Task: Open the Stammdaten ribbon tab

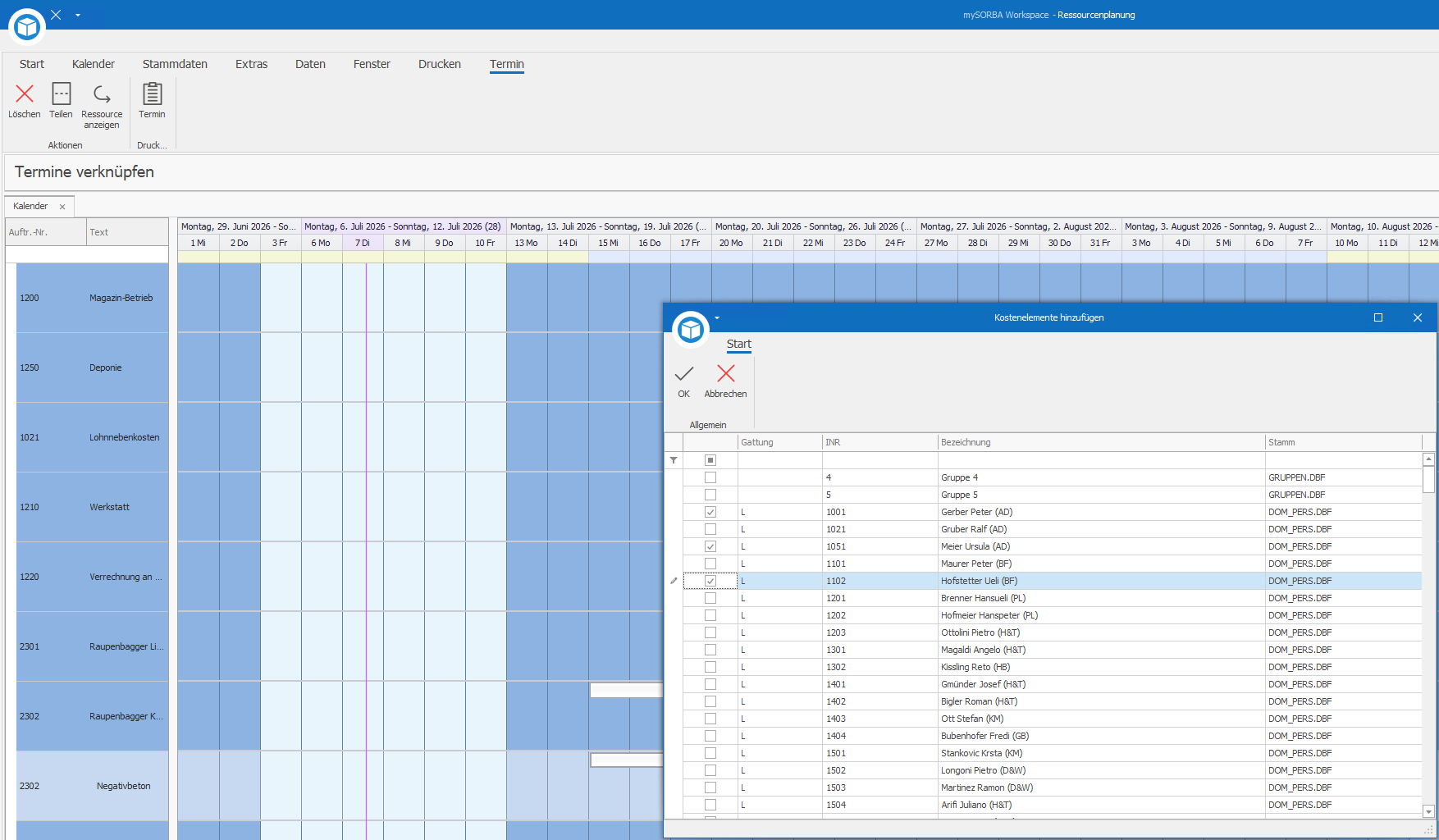Action: tap(175, 64)
